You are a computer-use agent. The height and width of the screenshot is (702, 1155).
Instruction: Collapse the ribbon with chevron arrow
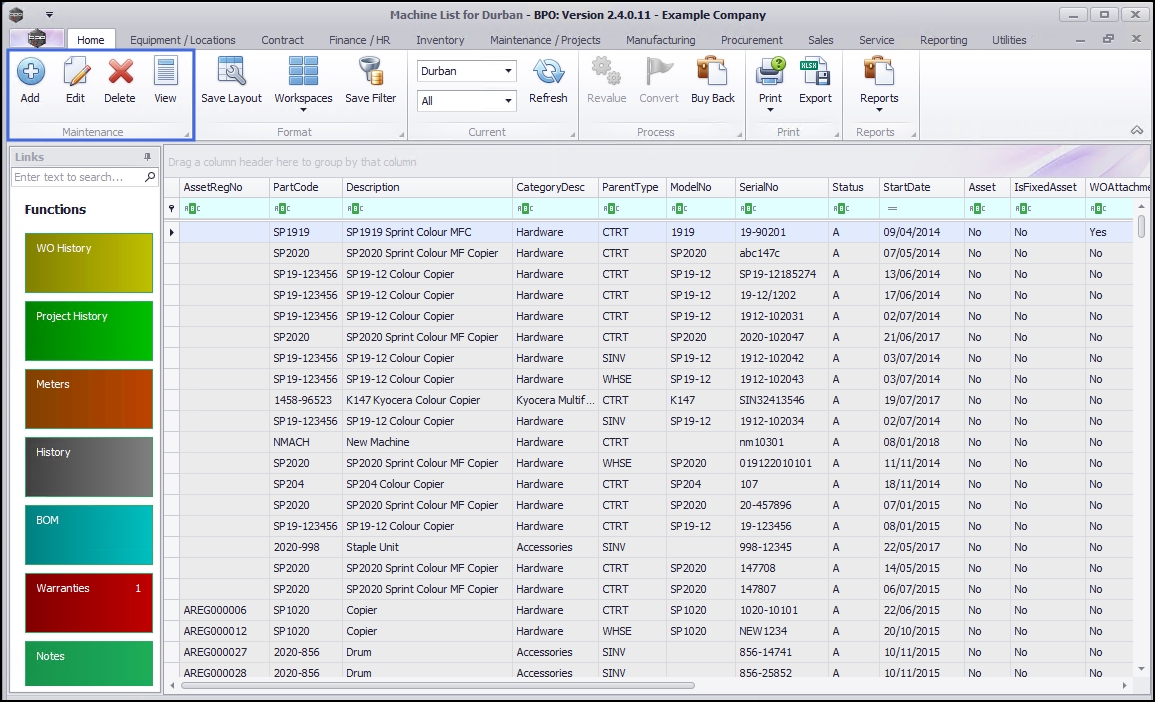pos(1137,131)
